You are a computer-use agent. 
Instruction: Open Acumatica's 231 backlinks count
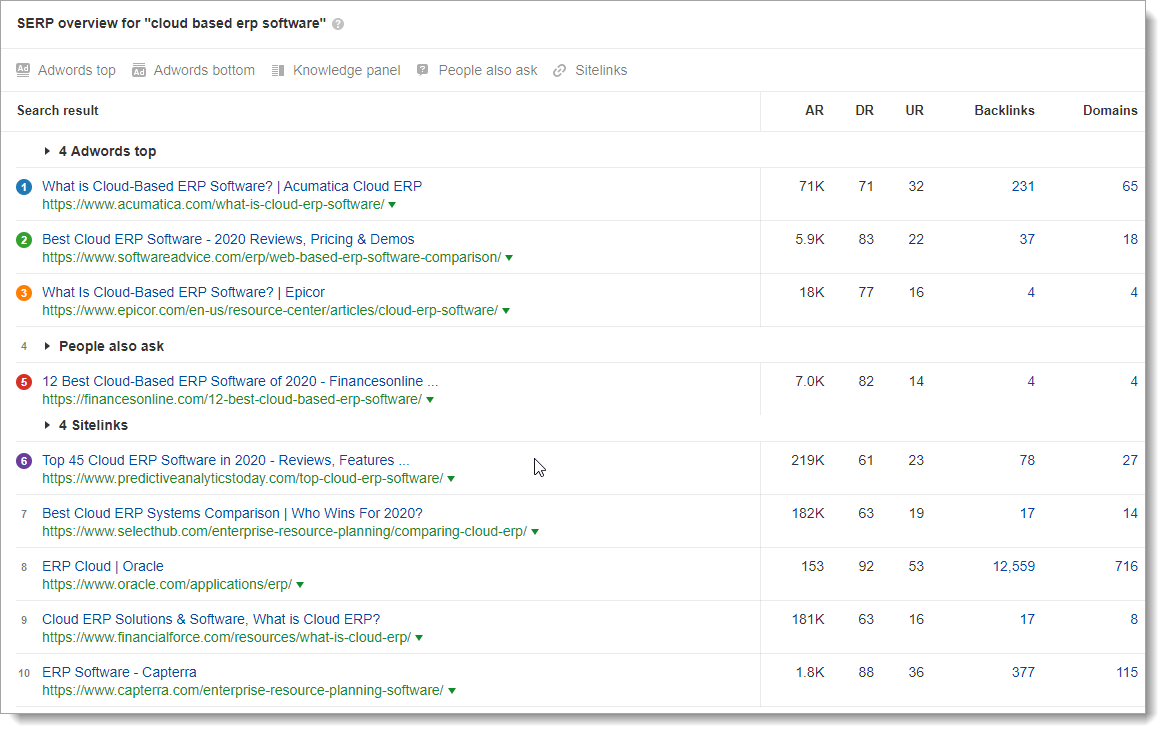point(1023,186)
